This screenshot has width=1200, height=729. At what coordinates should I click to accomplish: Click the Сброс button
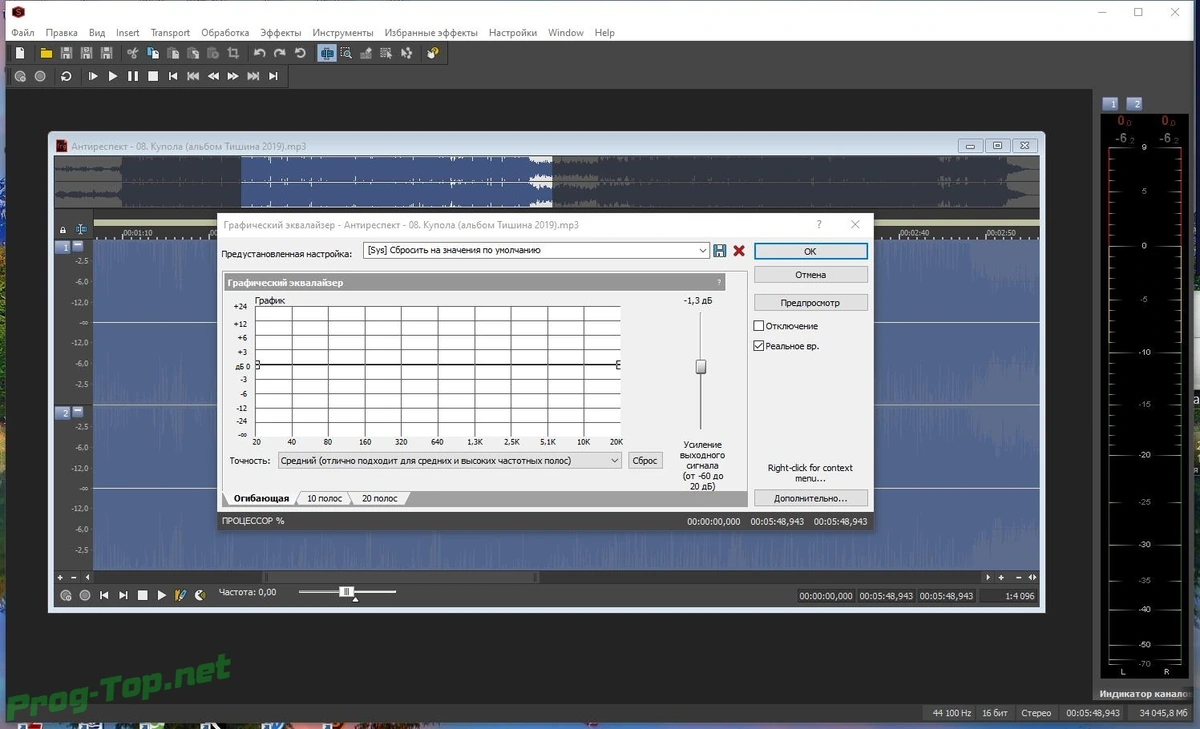(645, 460)
